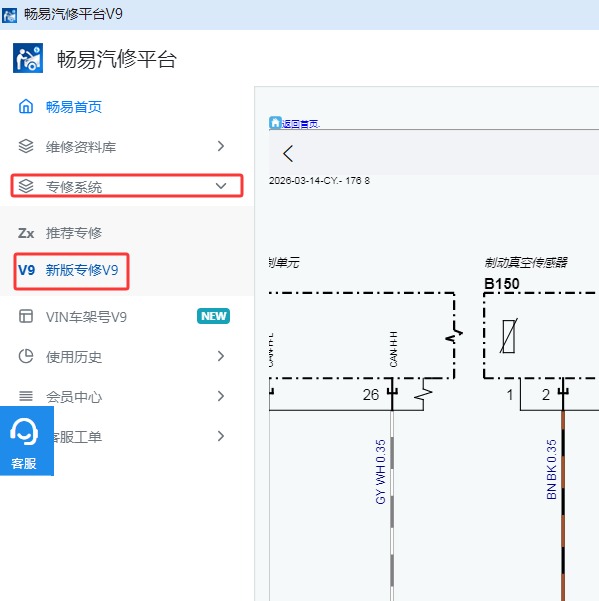Image resolution: width=599 pixels, height=601 pixels.
Task: Click the brown-black striped wire line
Action: pyautogui.click(x=563, y=506)
